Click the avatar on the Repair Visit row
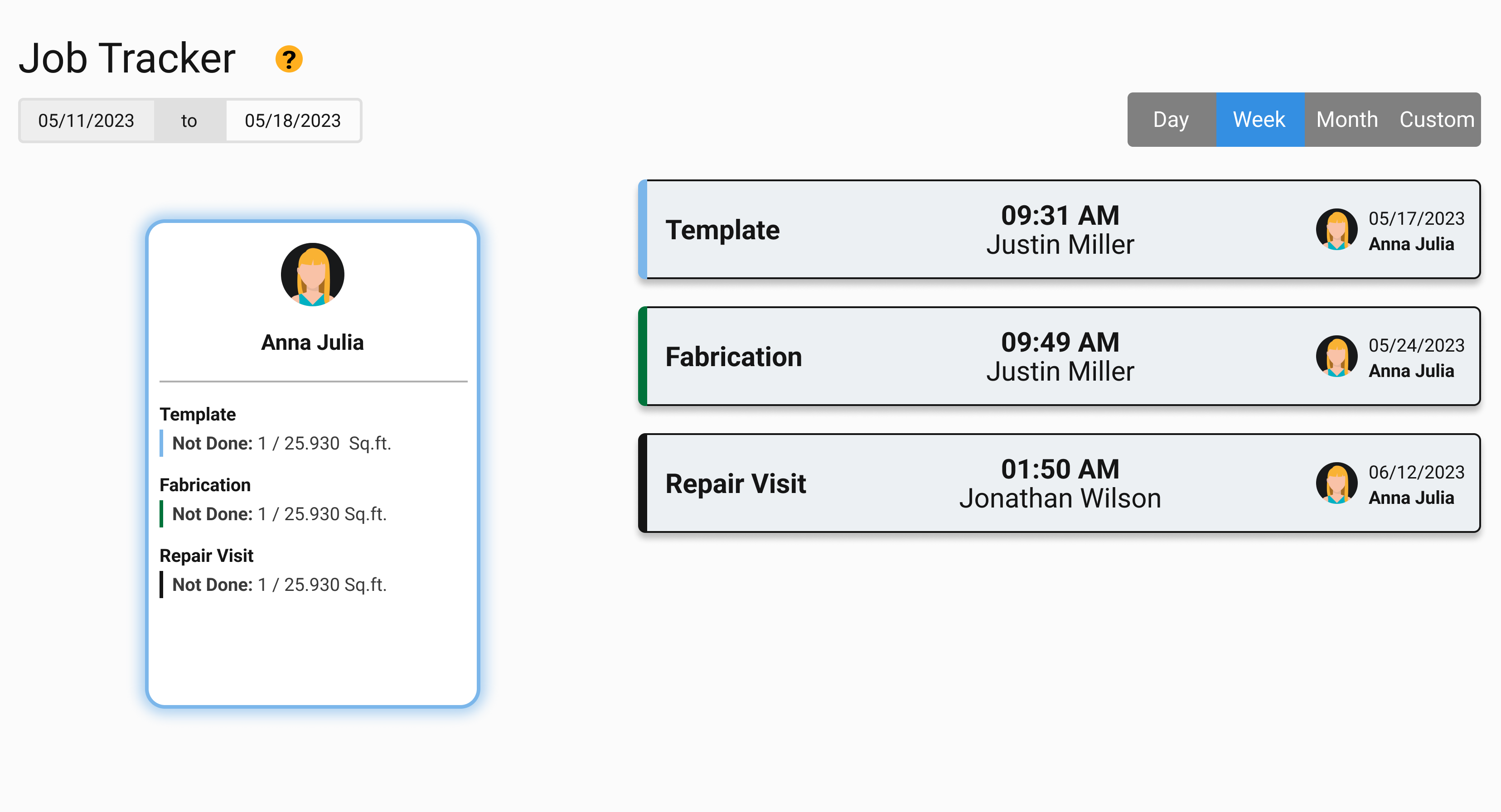 click(x=1336, y=483)
